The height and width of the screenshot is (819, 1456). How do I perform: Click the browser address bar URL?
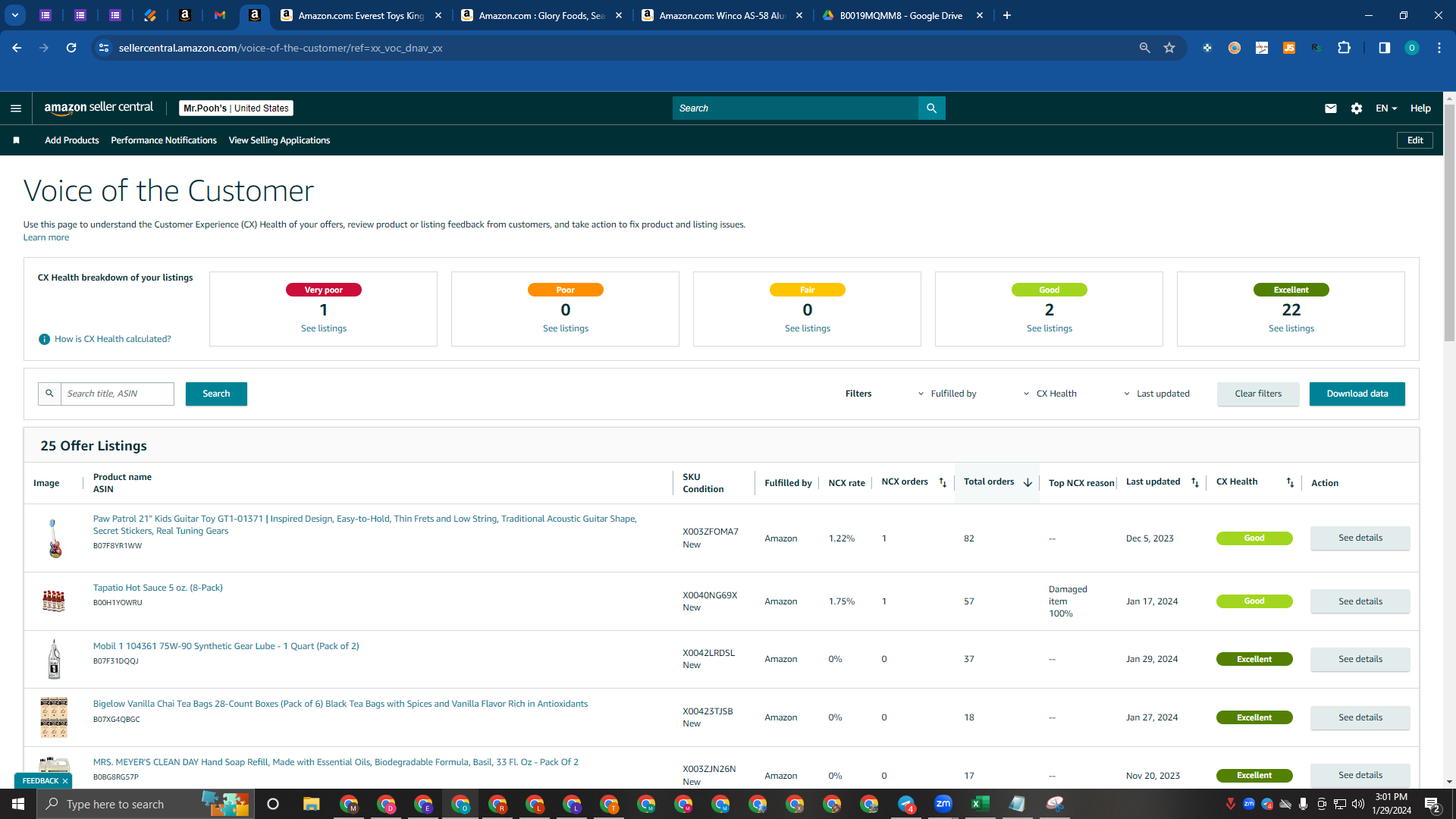281,48
